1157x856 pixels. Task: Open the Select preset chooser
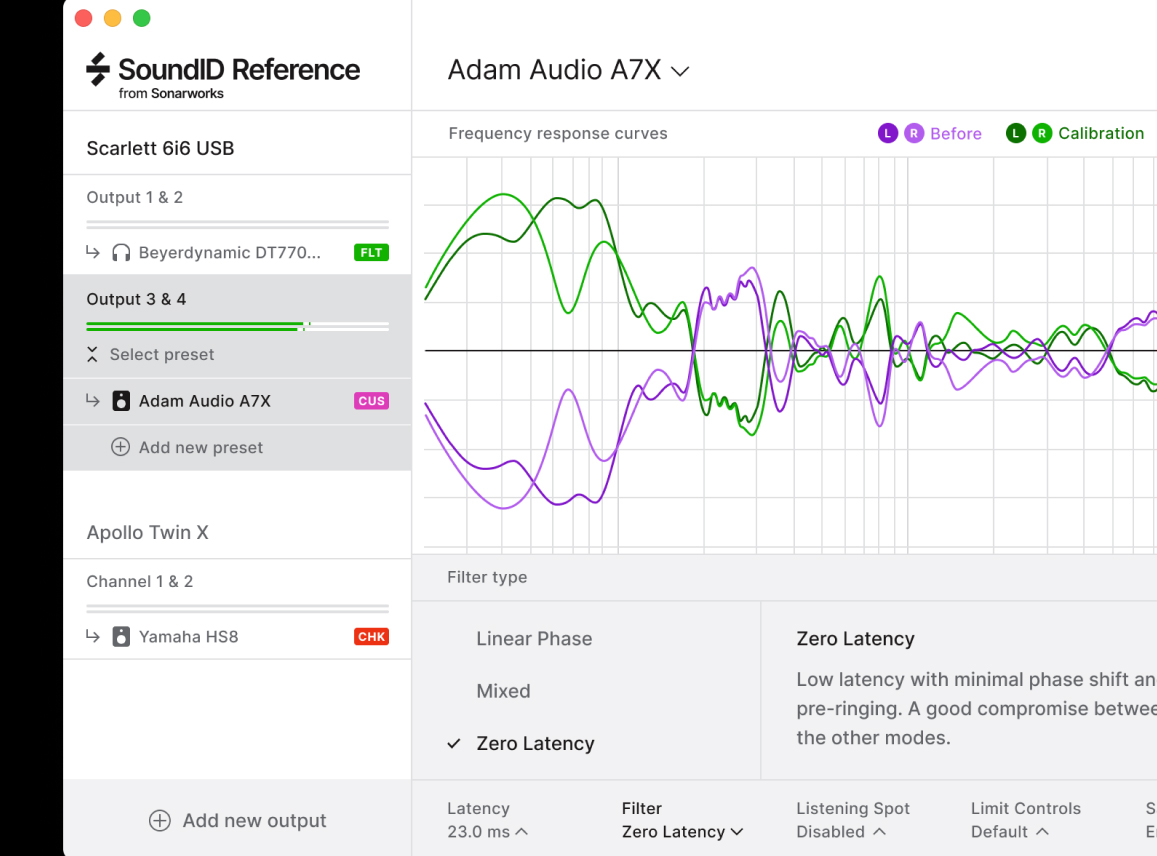coord(161,354)
